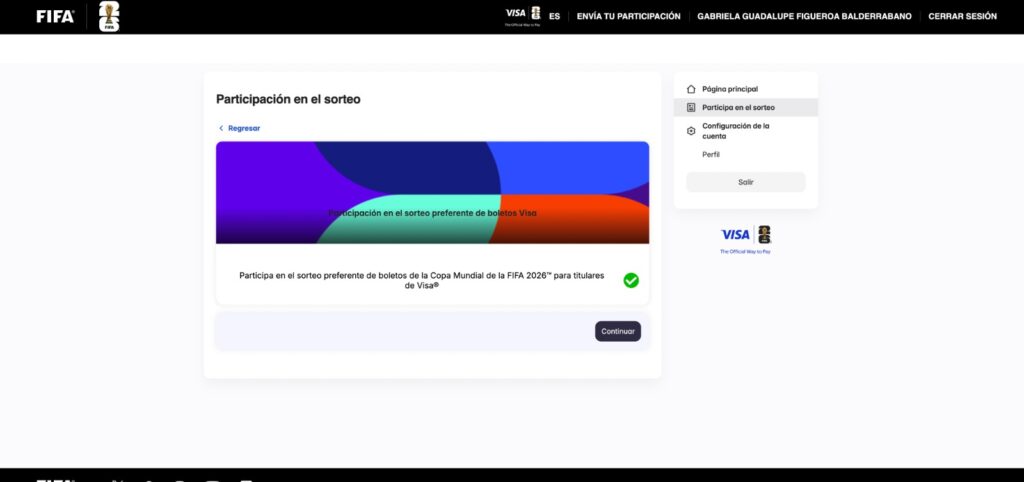Click the colorful Visa draw banner image
The width and height of the screenshot is (1024, 482).
432,193
